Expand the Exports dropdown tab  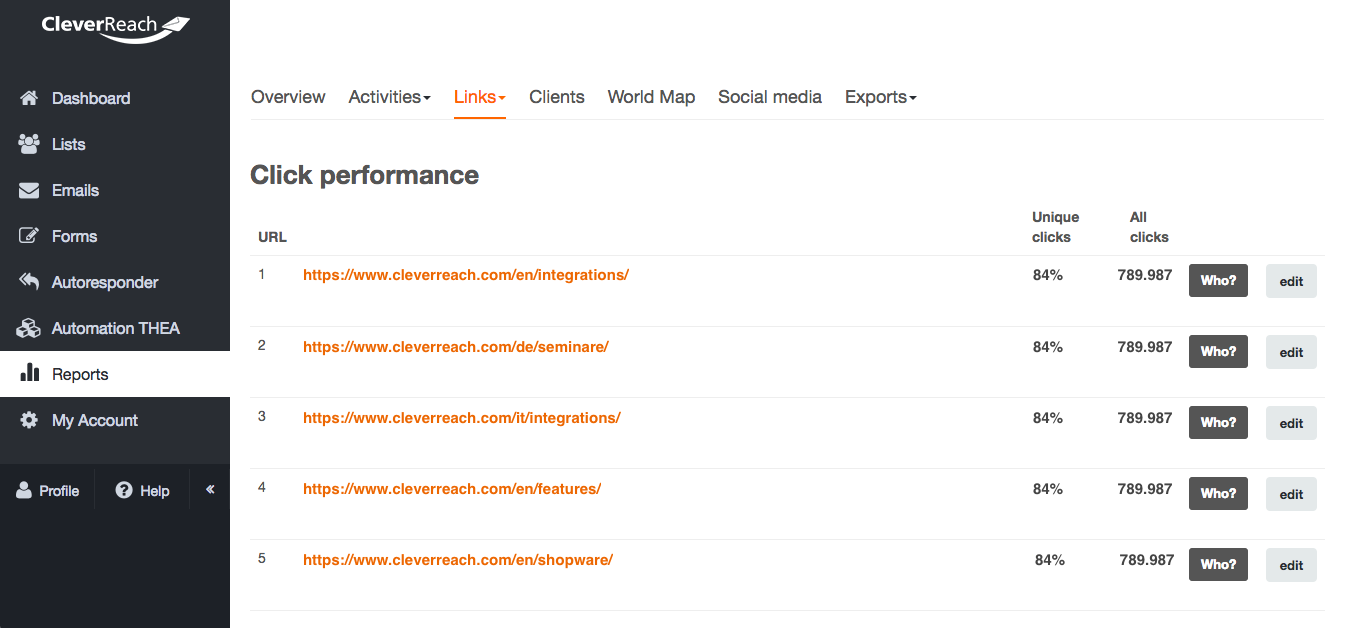[x=881, y=97]
